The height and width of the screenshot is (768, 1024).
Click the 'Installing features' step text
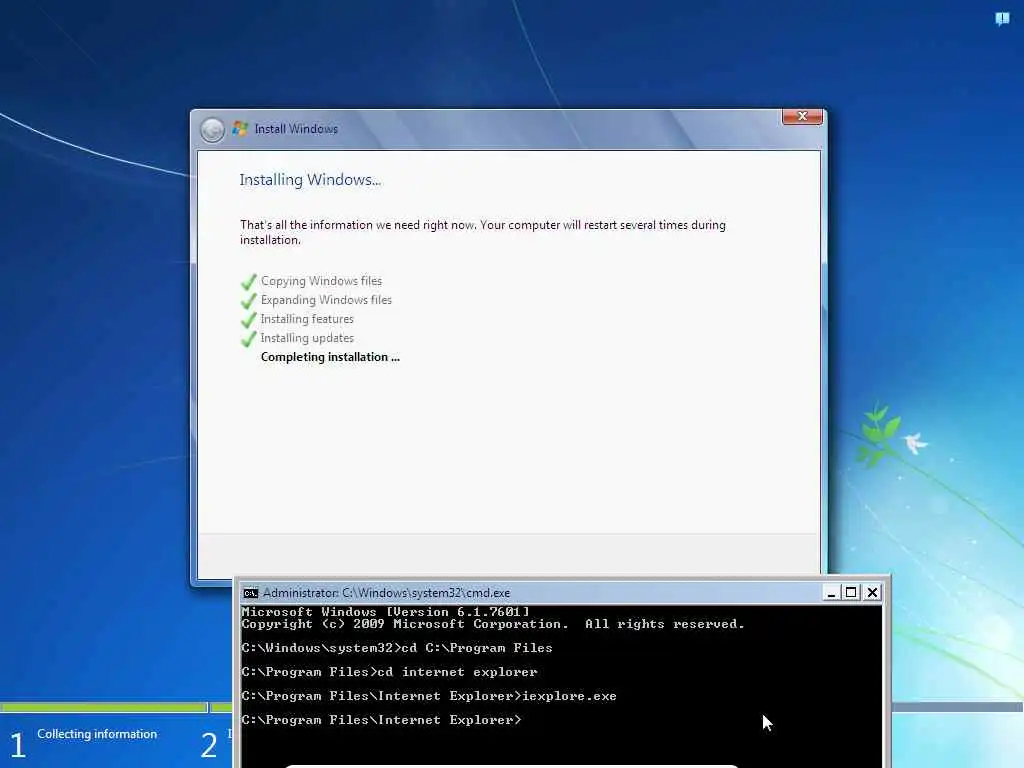pyautogui.click(x=307, y=319)
